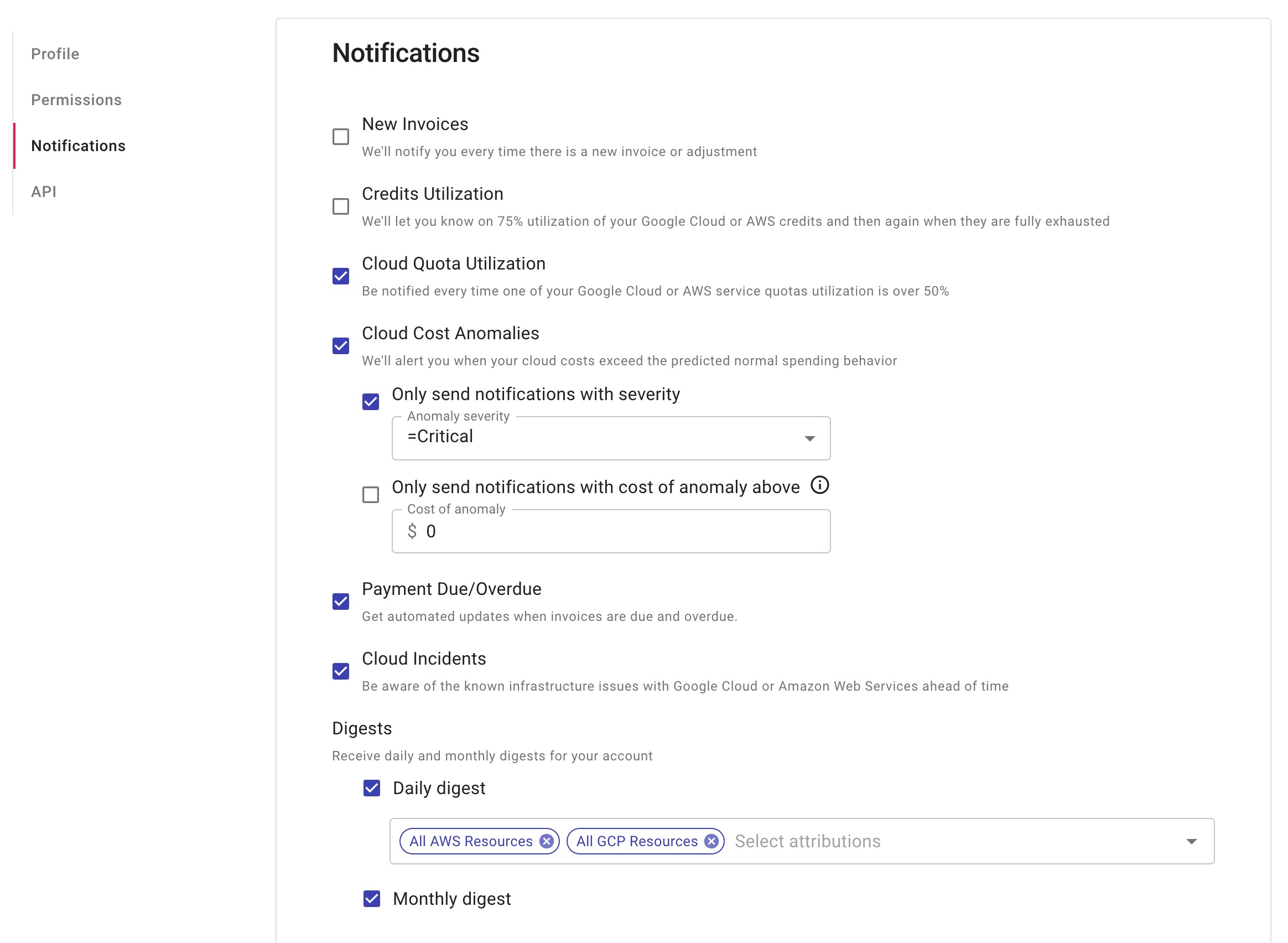Check the Credits Utilization checkbox
1288x943 pixels.
point(341,206)
